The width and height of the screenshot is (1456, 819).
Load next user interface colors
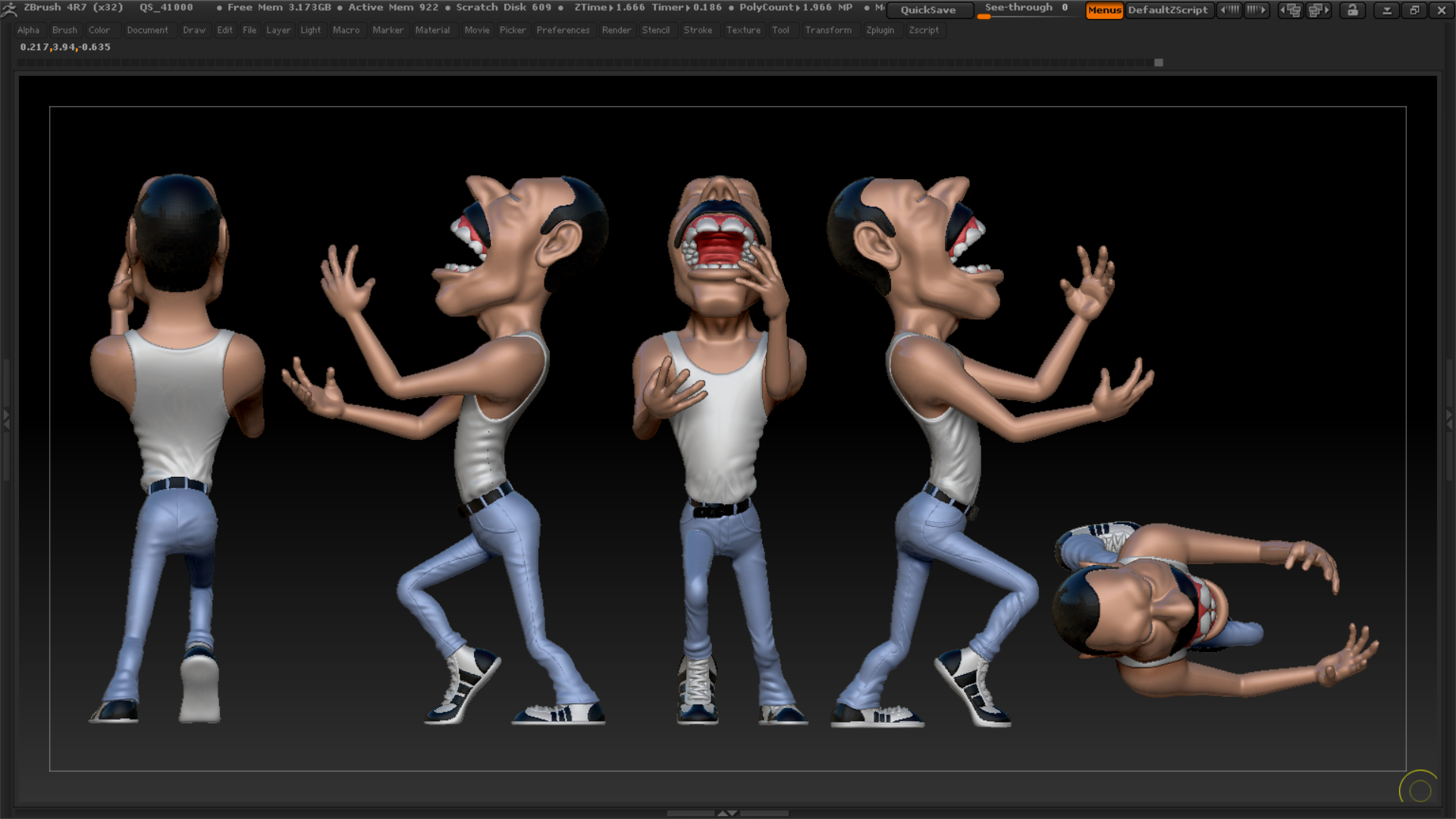tap(1257, 10)
